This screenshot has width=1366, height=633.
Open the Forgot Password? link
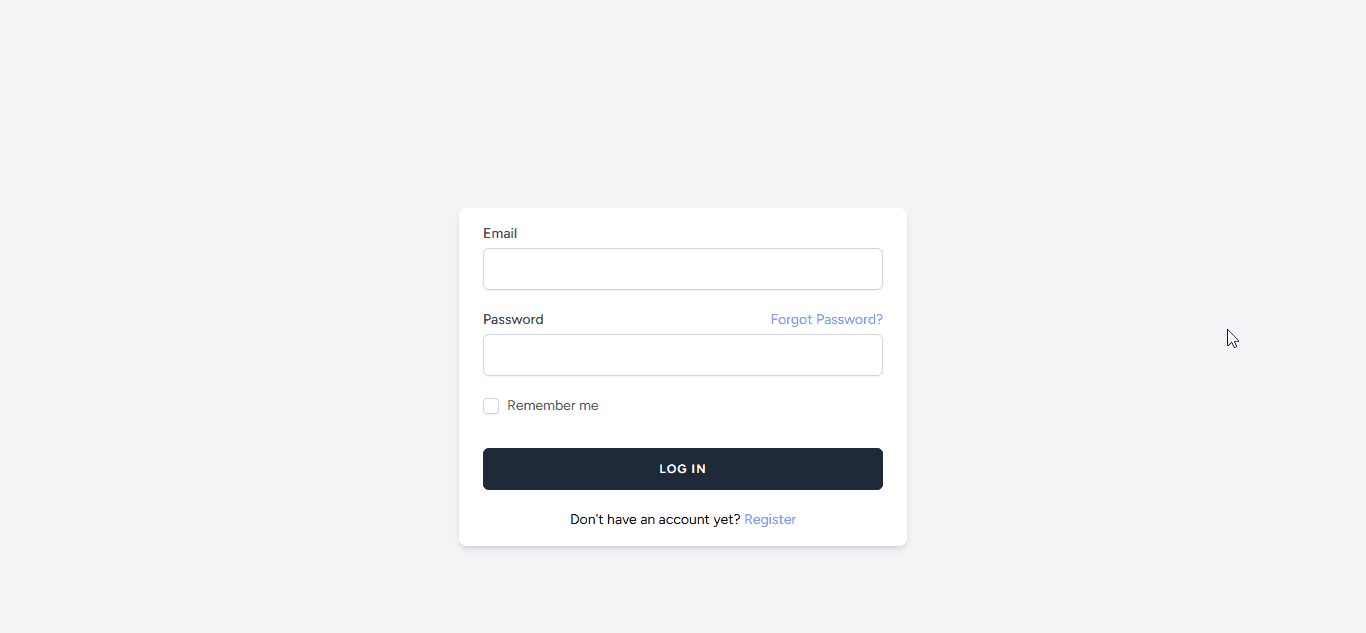(x=826, y=320)
